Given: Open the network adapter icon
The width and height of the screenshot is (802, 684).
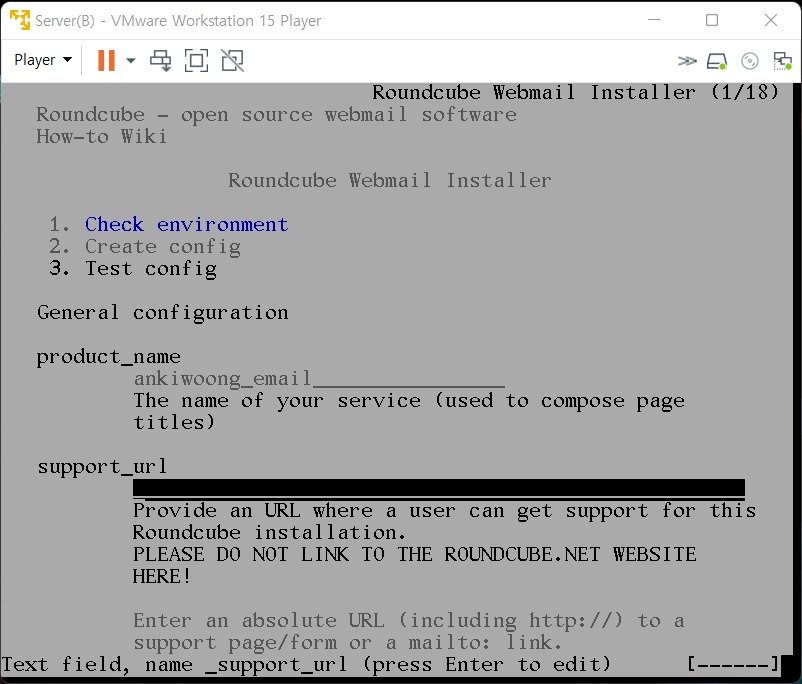Looking at the screenshot, I should click(x=782, y=61).
